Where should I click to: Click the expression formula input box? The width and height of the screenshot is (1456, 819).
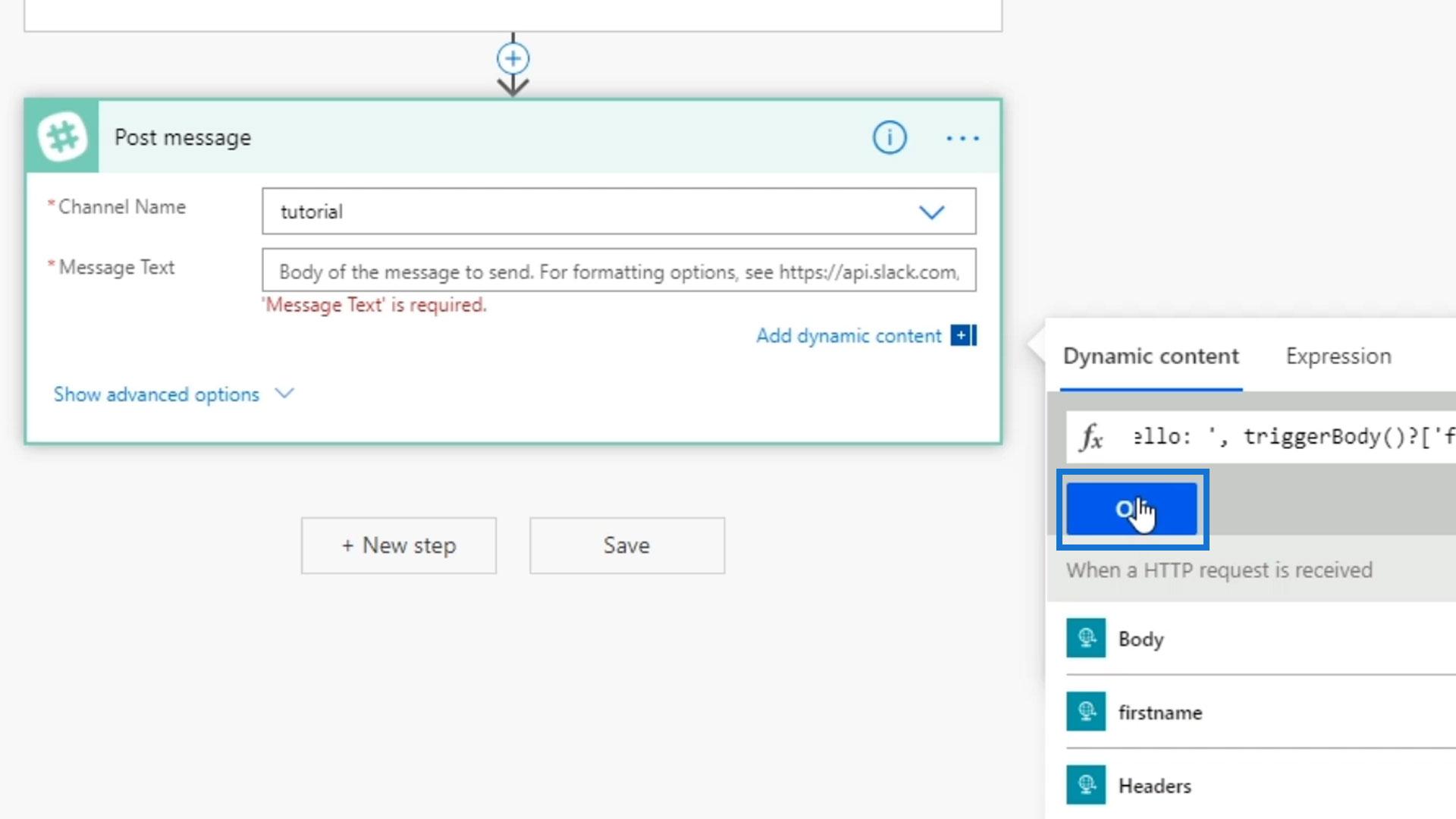coord(1289,437)
